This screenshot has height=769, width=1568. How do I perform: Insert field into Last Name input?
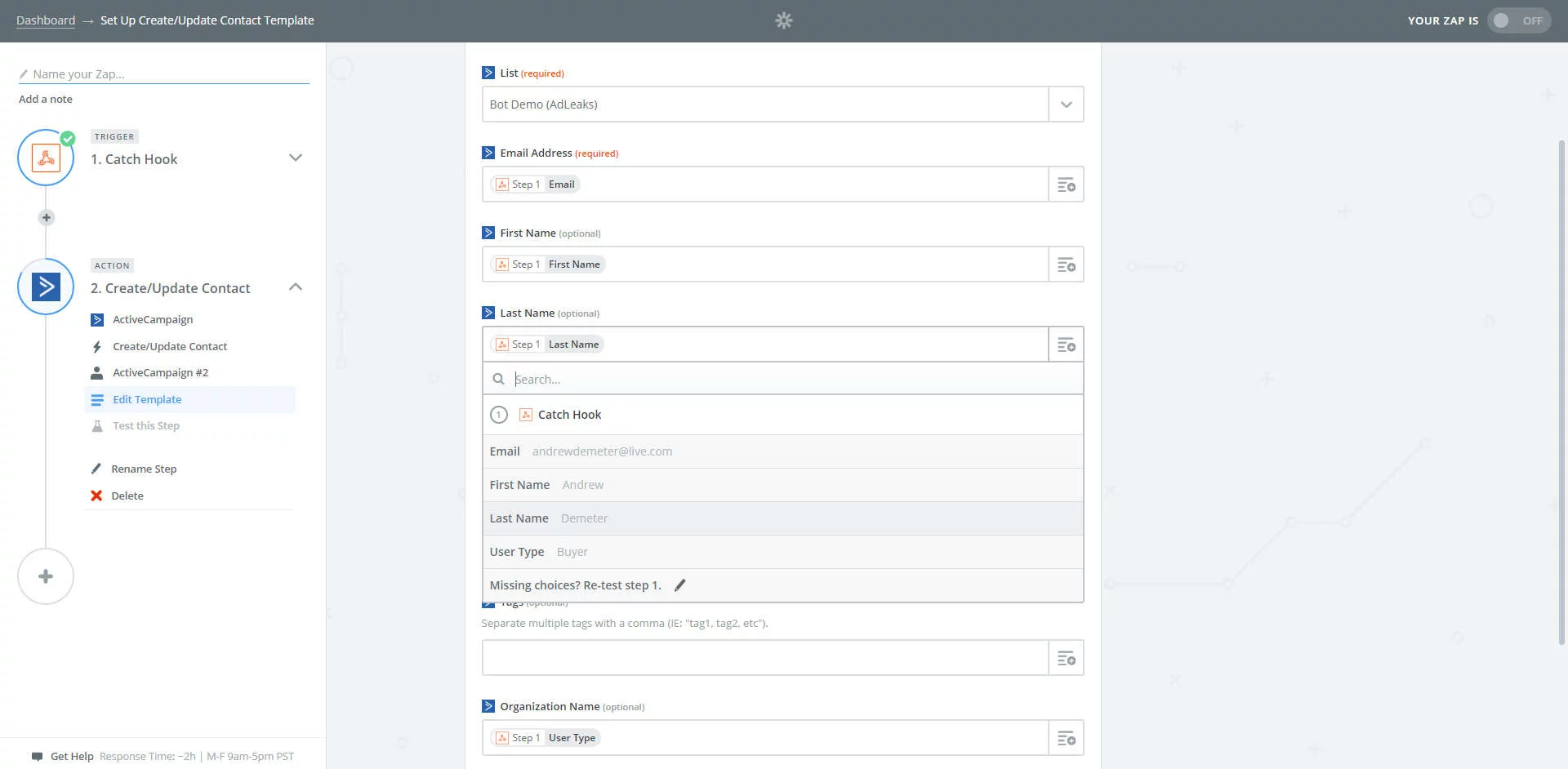1066,344
